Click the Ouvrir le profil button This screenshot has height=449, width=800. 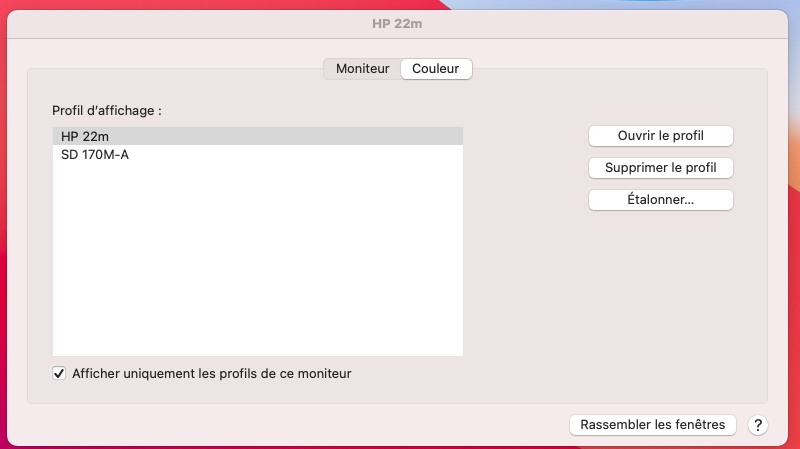[661, 136]
